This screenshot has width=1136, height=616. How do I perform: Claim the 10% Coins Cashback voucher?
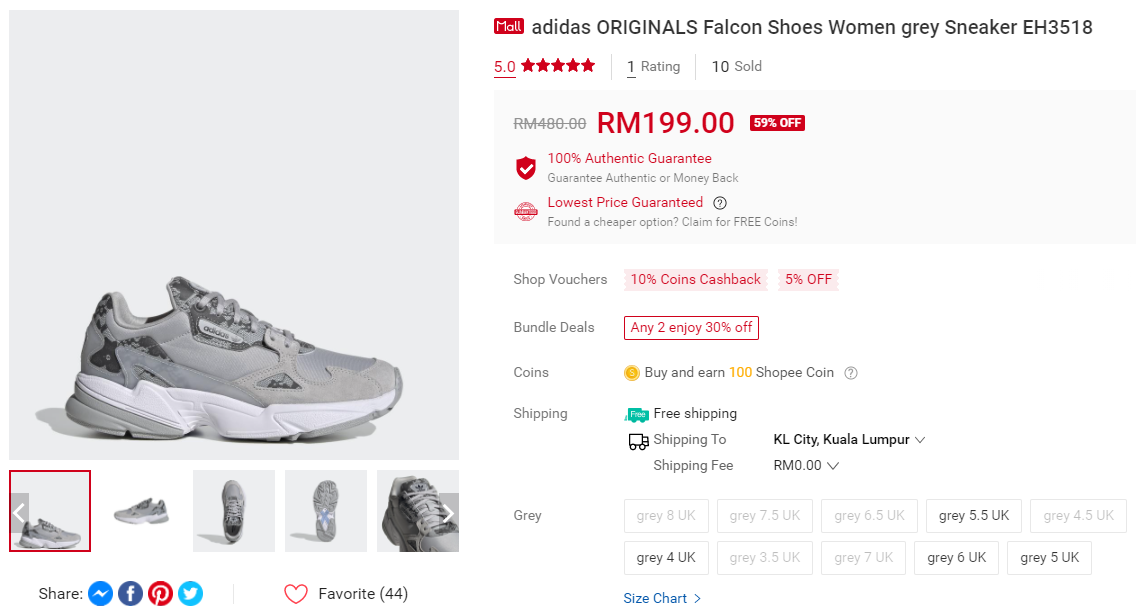pos(695,280)
